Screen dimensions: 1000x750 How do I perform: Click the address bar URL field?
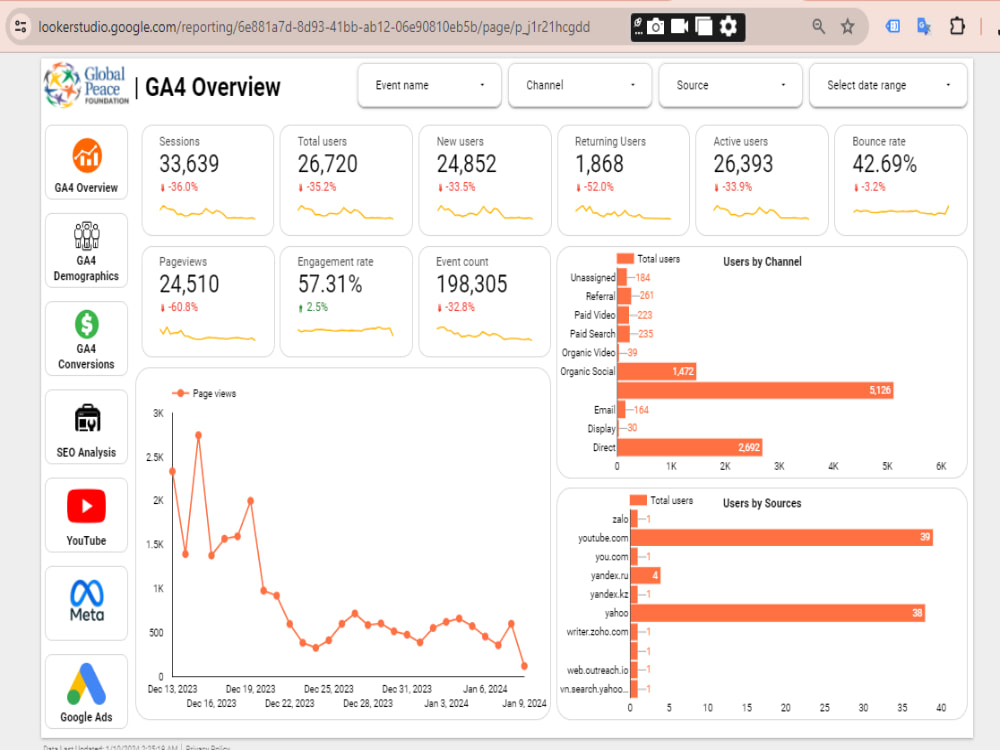click(314, 27)
